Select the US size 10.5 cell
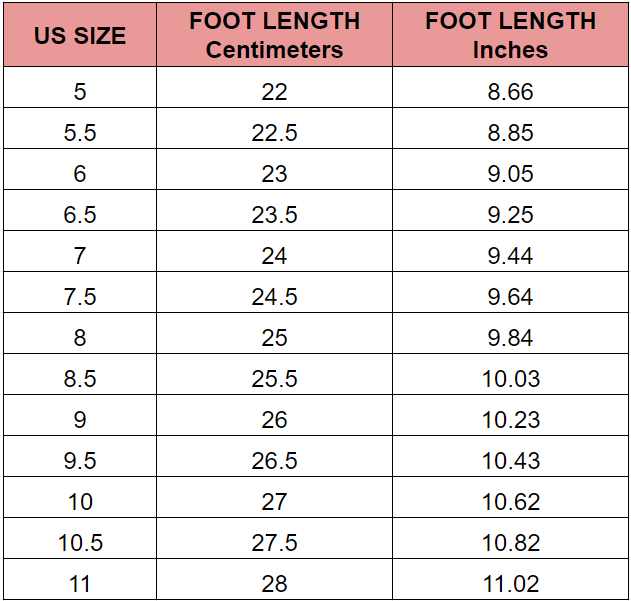Image resolution: width=631 pixels, height=601 pixels. click(80, 539)
